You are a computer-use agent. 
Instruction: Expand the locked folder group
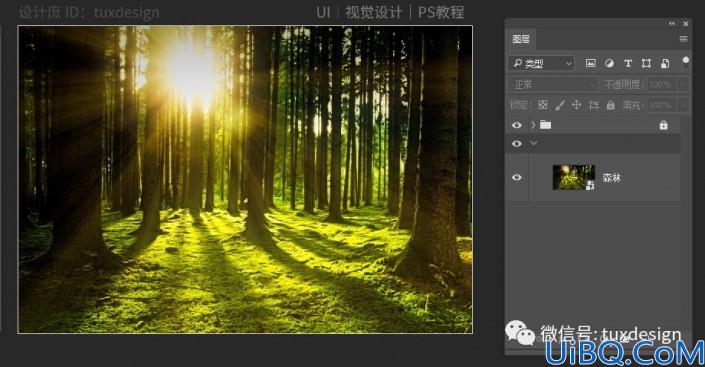click(533, 125)
